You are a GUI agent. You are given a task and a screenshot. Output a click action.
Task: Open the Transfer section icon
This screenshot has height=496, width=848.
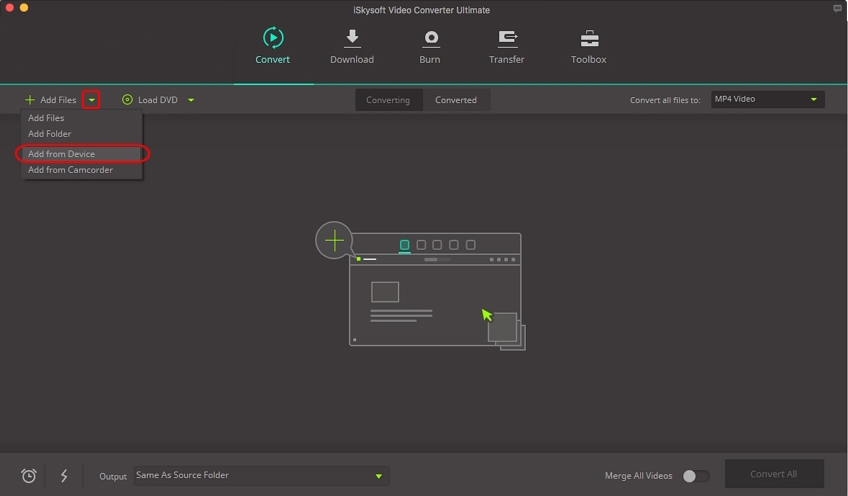[x=507, y=38]
